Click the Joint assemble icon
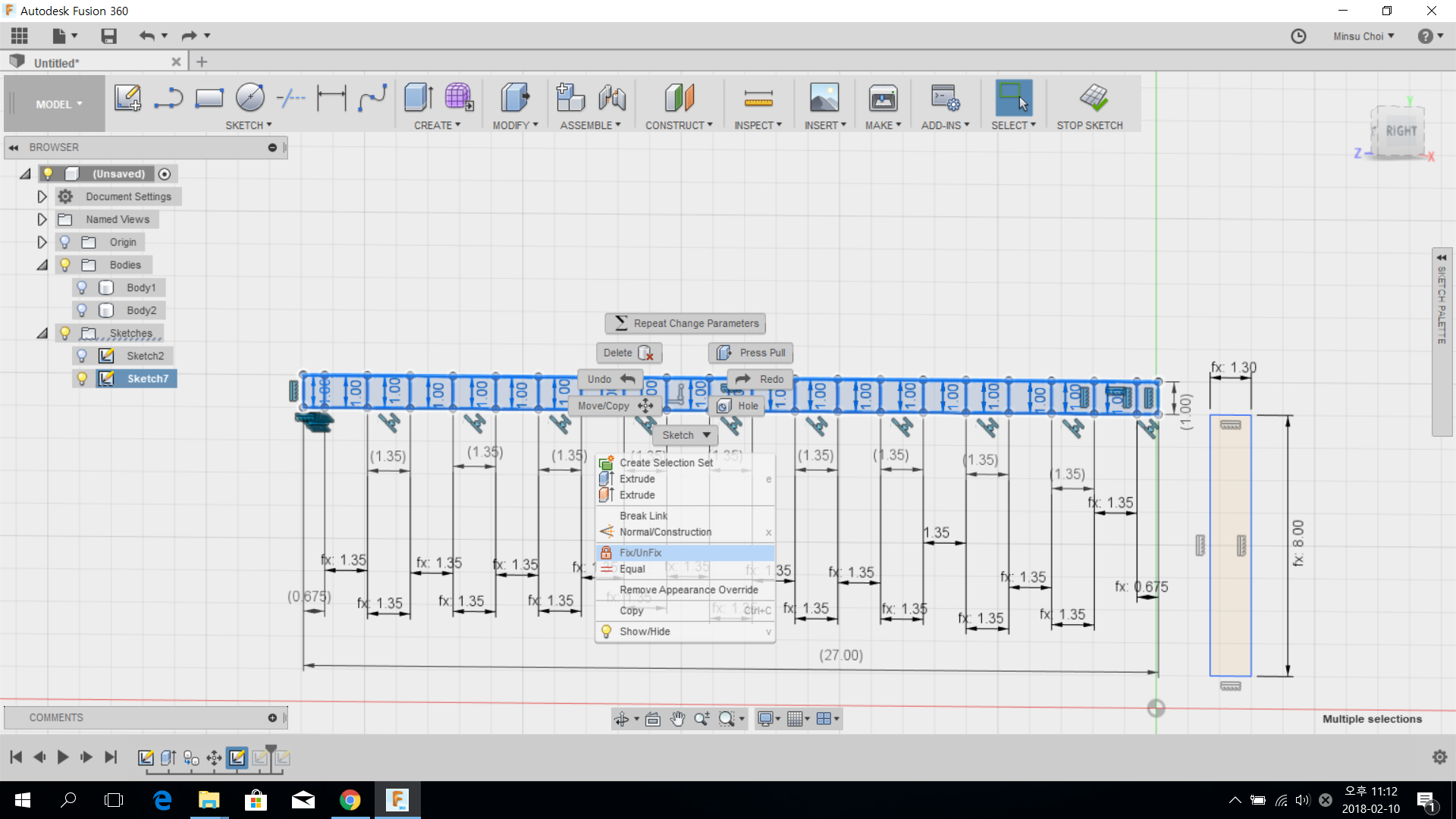 (612, 98)
